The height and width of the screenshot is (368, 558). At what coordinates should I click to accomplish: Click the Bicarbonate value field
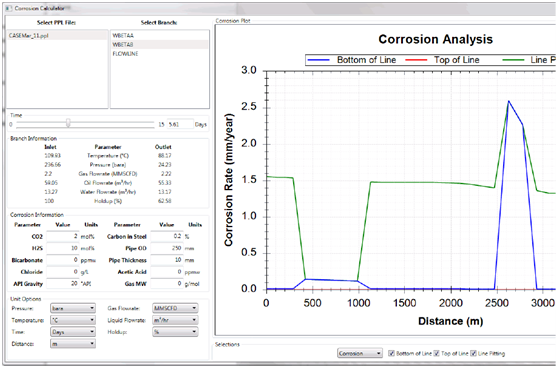point(63,260)
